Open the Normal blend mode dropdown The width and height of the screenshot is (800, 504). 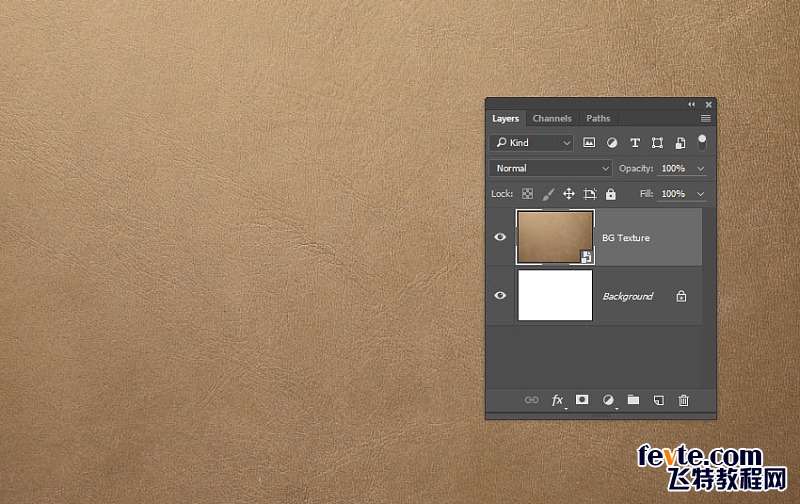pyautogui.click(x=551, y=168)
